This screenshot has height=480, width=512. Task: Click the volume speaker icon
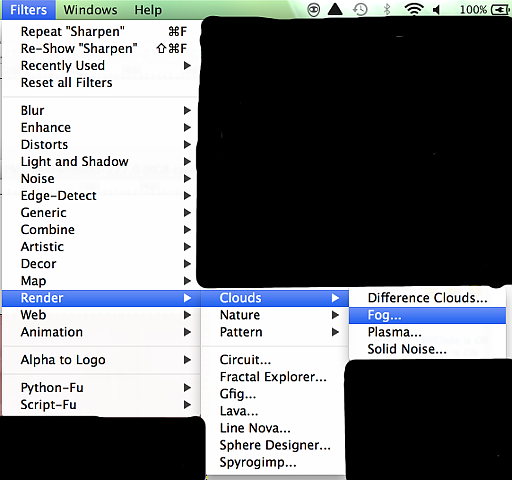point(437,10)
